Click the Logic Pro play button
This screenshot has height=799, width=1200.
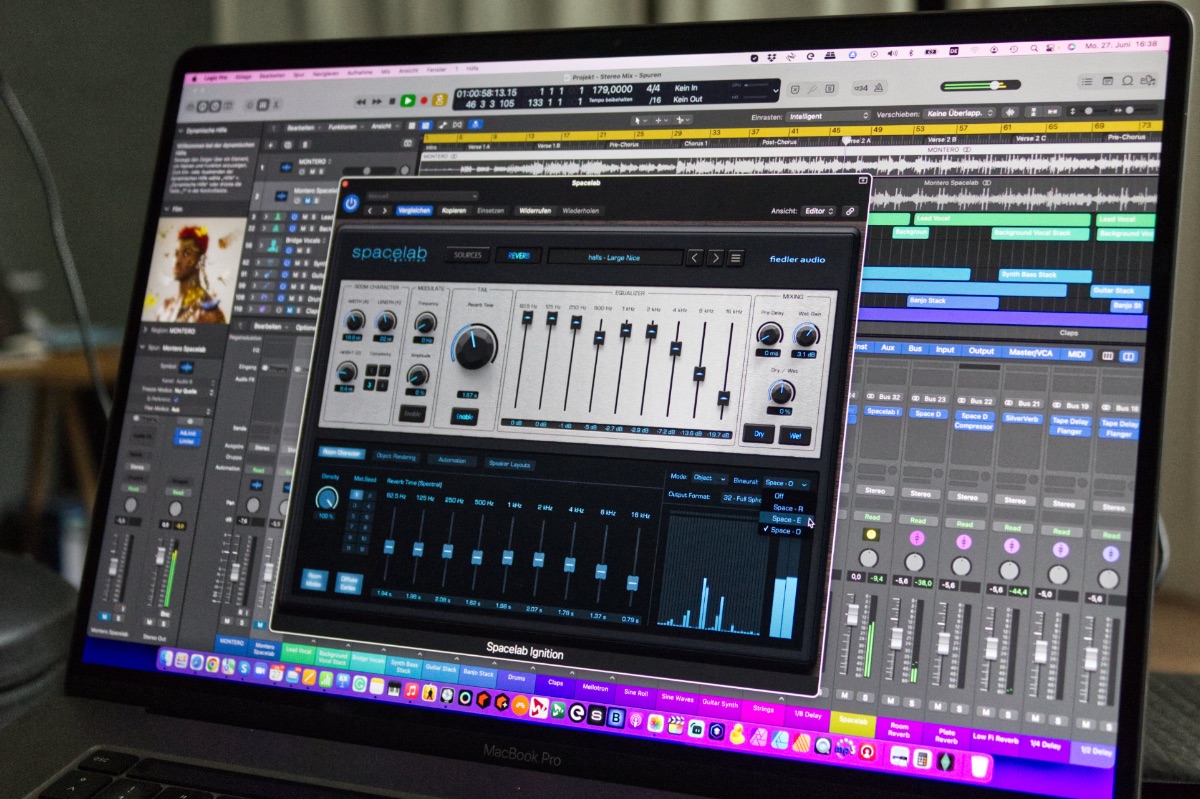point(408,101)
